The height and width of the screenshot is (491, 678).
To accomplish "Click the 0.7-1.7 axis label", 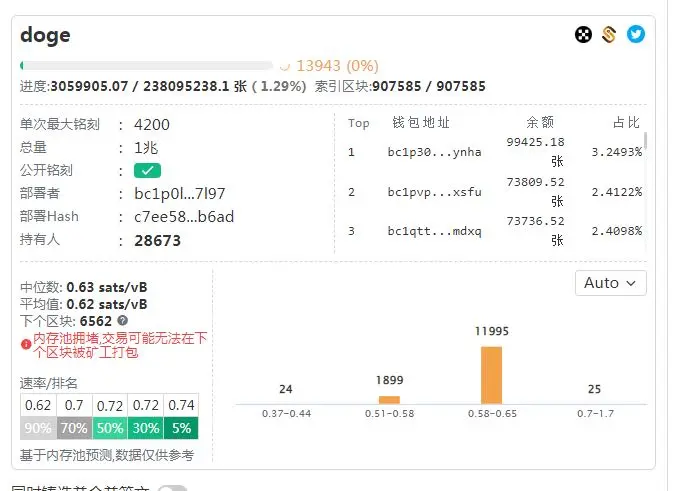I will point(595,414).
